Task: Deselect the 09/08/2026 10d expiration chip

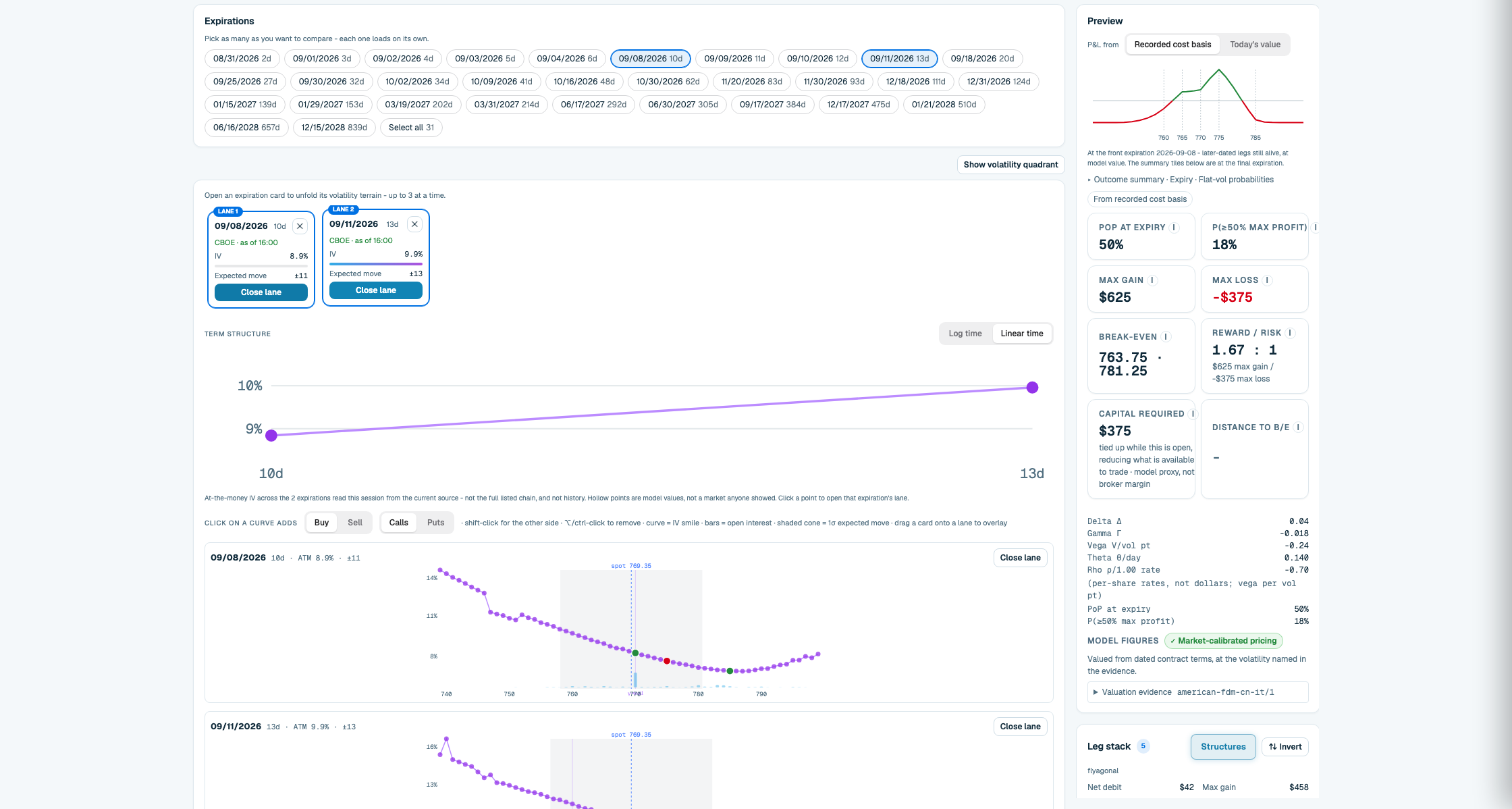Action: pos(651,59)
